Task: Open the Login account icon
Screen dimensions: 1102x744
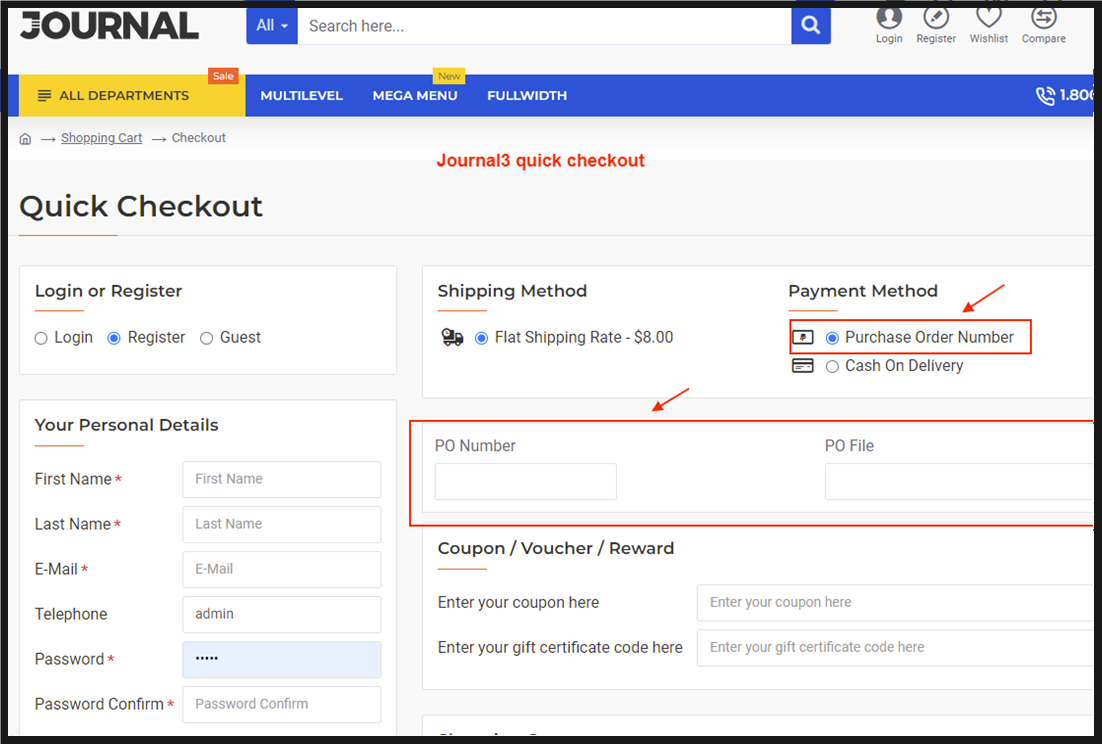Action: [889, 17]
